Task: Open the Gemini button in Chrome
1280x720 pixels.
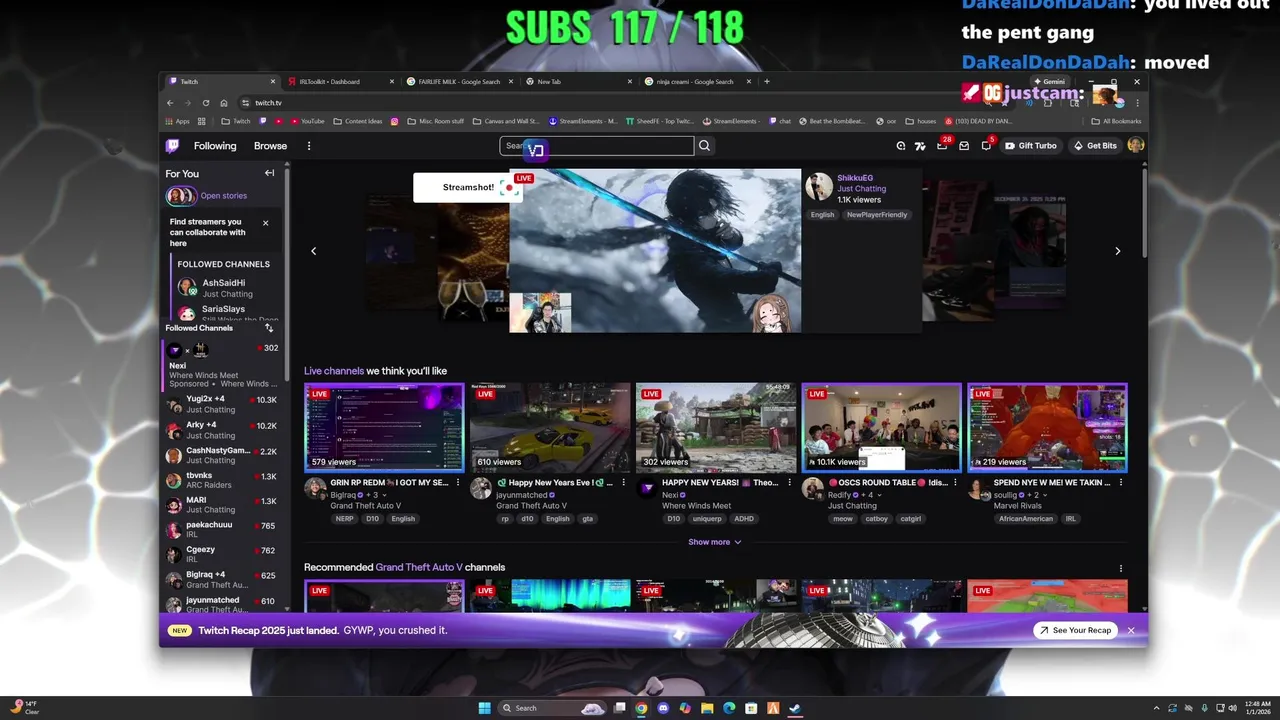Action: pos(1049,82)
